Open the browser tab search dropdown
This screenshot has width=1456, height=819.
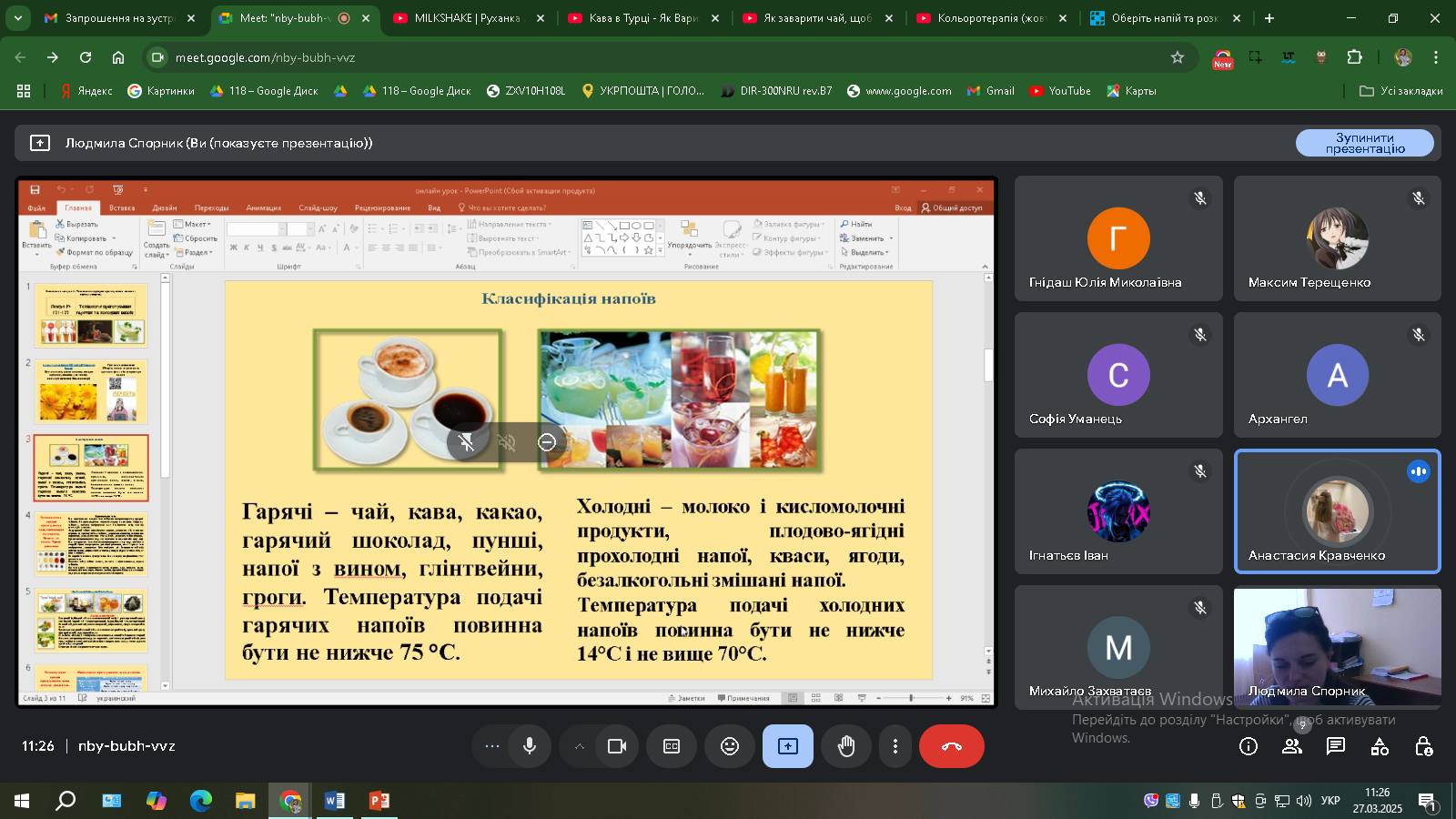(17, 18)
